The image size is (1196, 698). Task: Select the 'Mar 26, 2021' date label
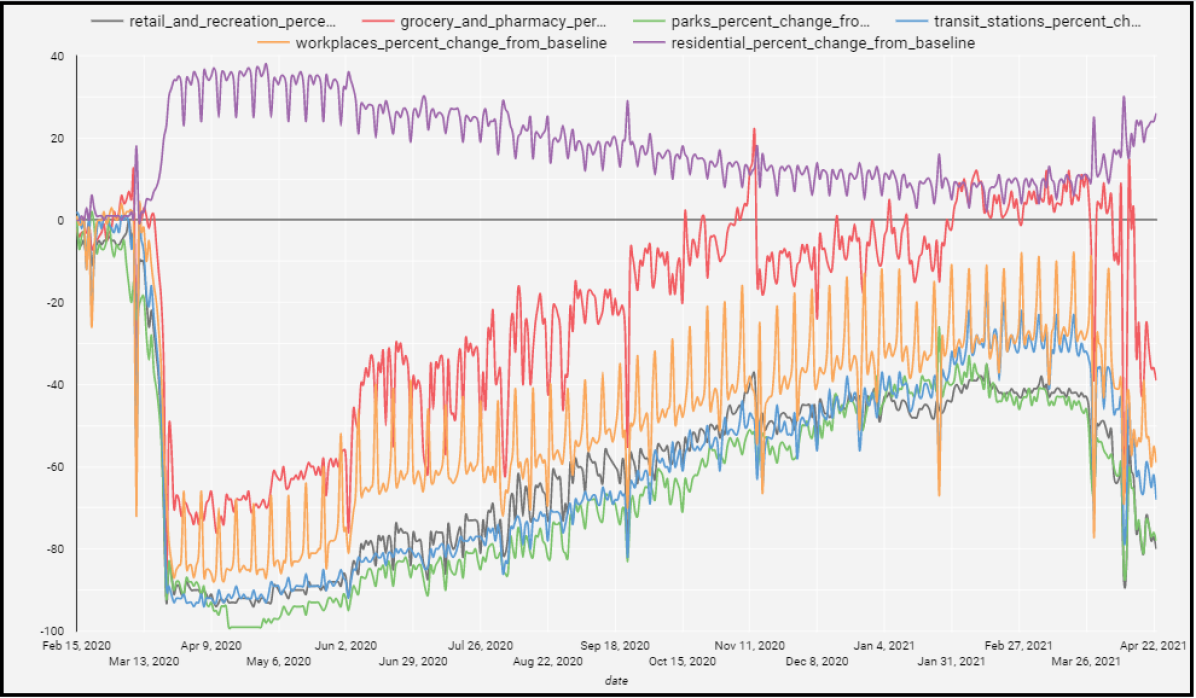coord(1086,661)
